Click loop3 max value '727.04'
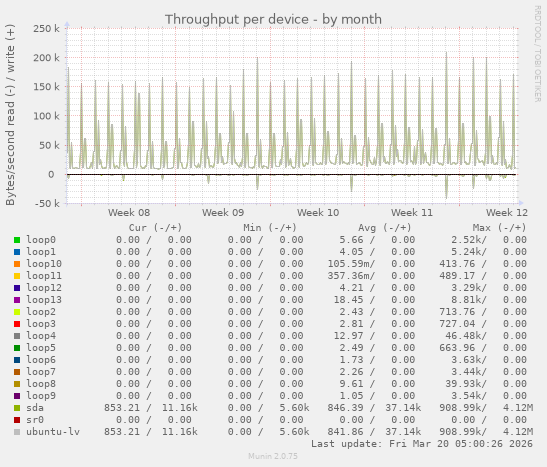 point(457,324)
